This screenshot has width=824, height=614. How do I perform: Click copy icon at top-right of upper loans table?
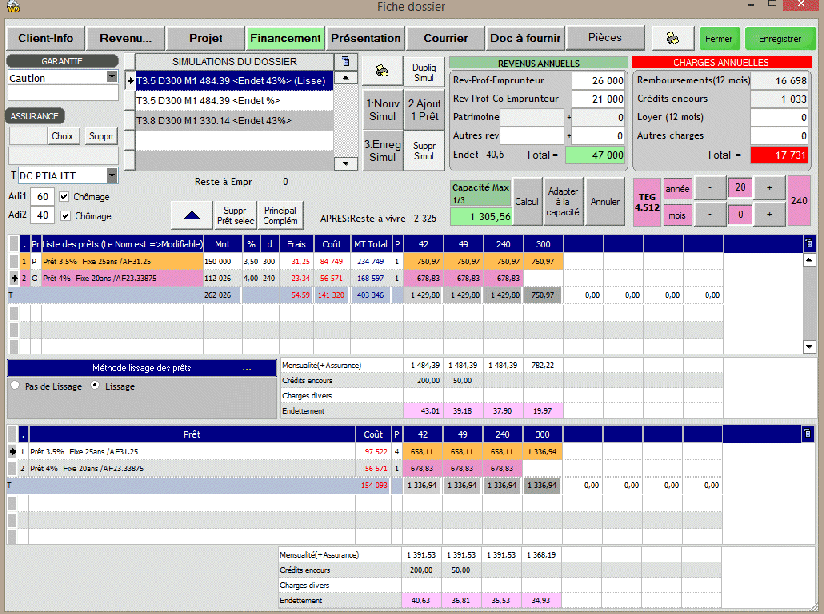[x=809, y=243]
